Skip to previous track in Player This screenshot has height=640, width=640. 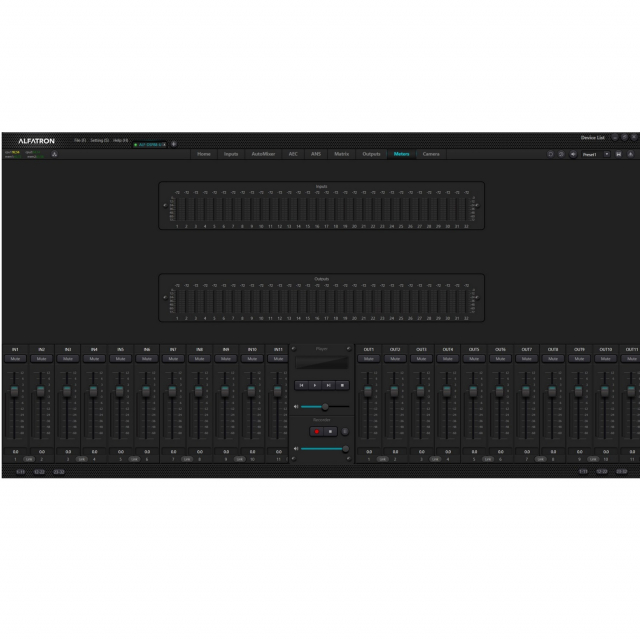click(303, 384)
